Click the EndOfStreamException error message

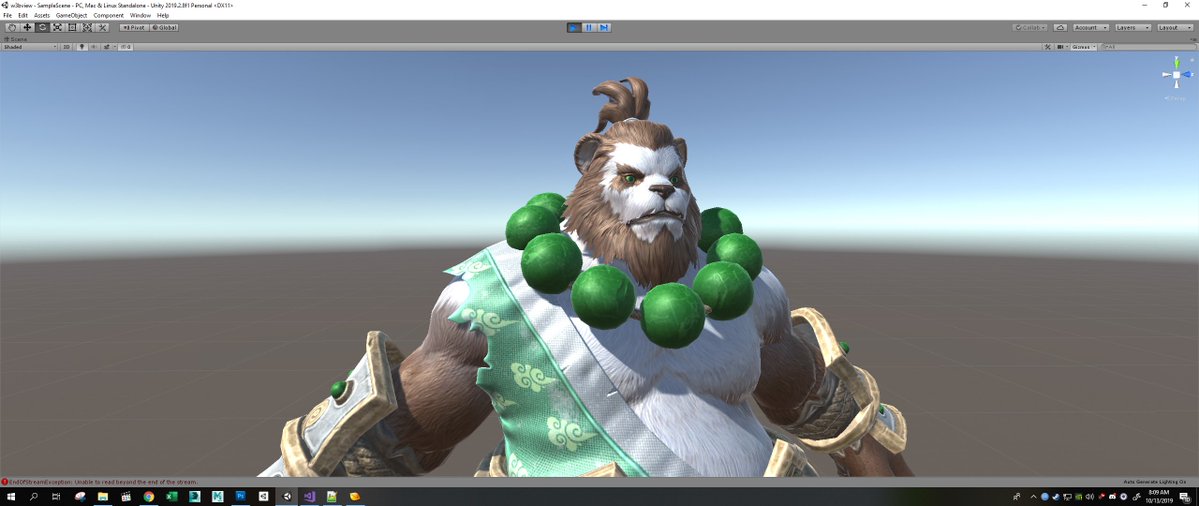tap(102, 482)
